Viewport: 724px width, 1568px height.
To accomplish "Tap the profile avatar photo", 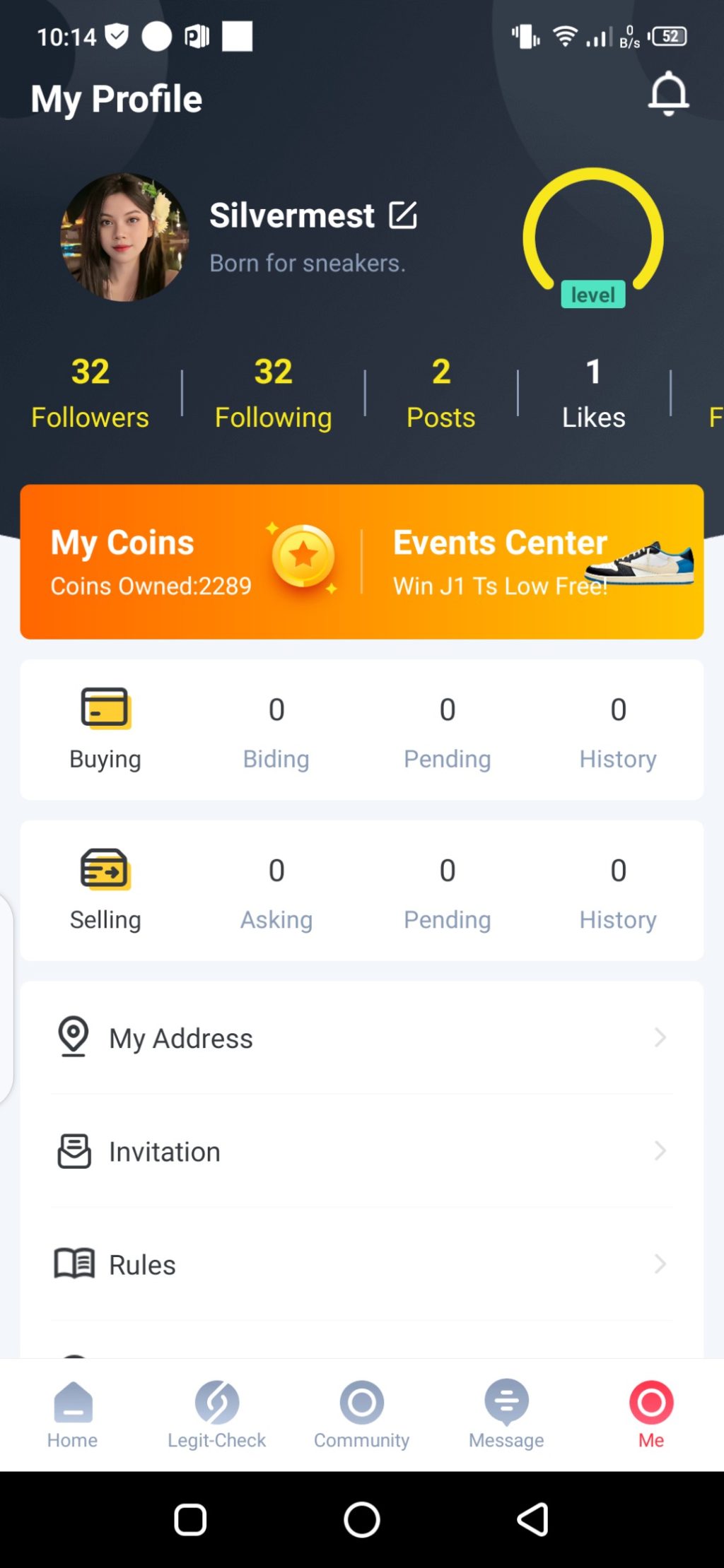I will pyautogui.click(x=124, y=237).
